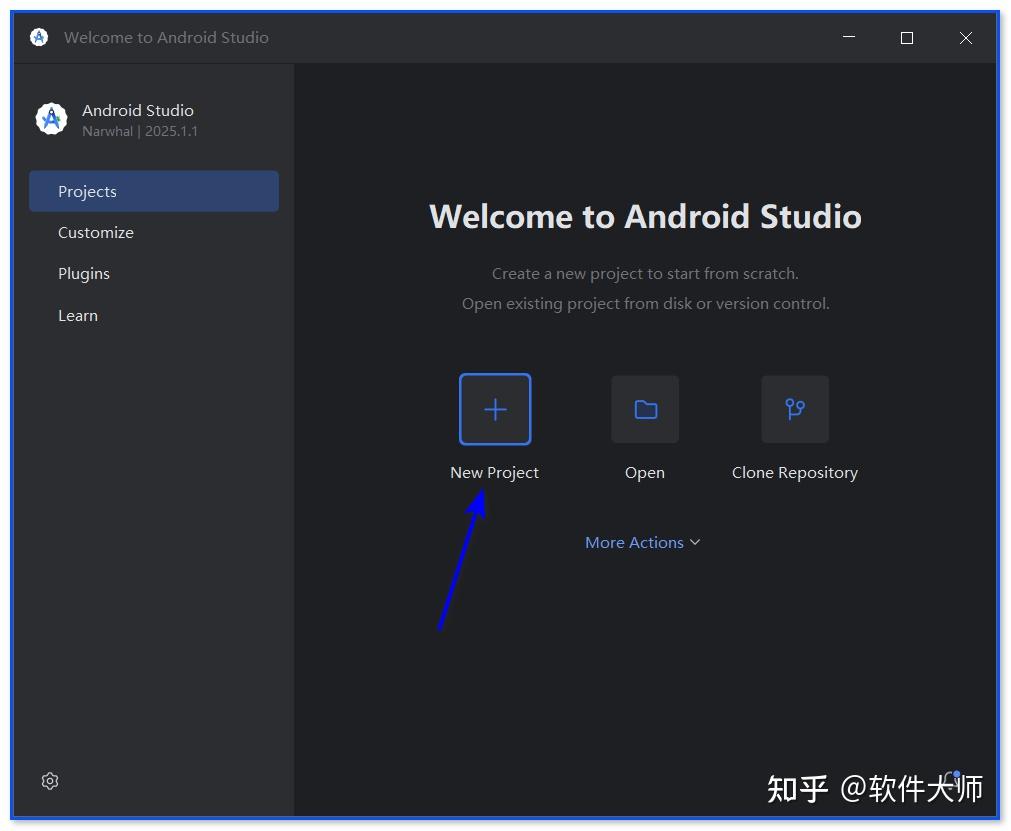Click the Android Studio avatar in the sidebar
This screenshot has height=831, width=1011.
[x=51, y=118]
